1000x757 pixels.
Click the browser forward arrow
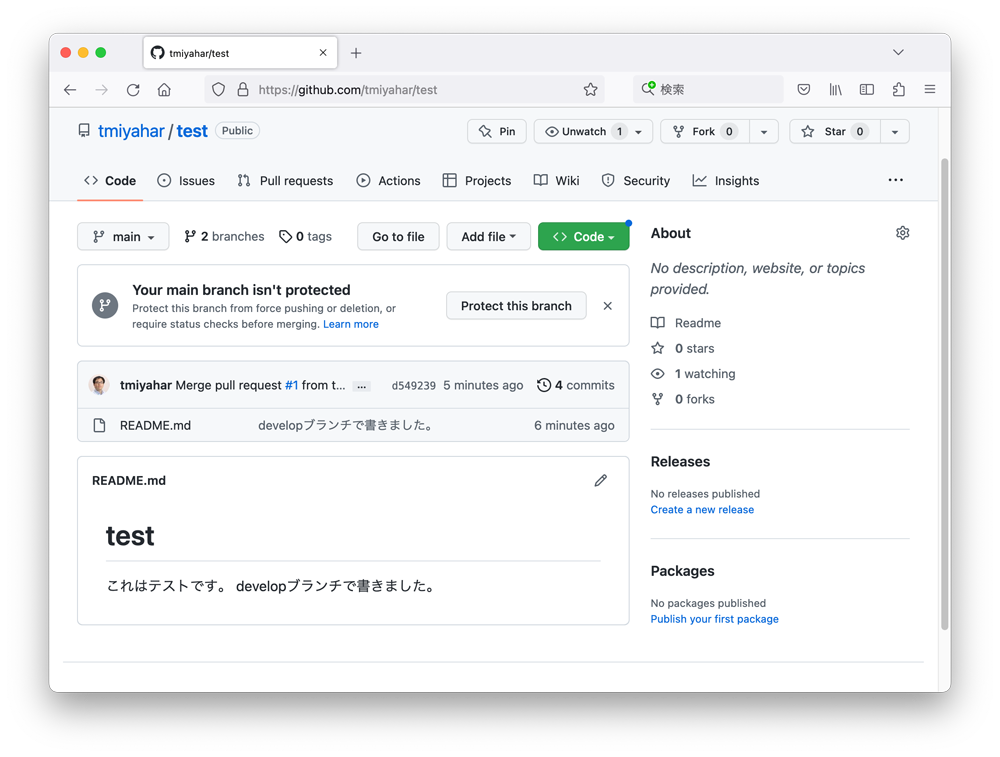click(x=101, y=90)
